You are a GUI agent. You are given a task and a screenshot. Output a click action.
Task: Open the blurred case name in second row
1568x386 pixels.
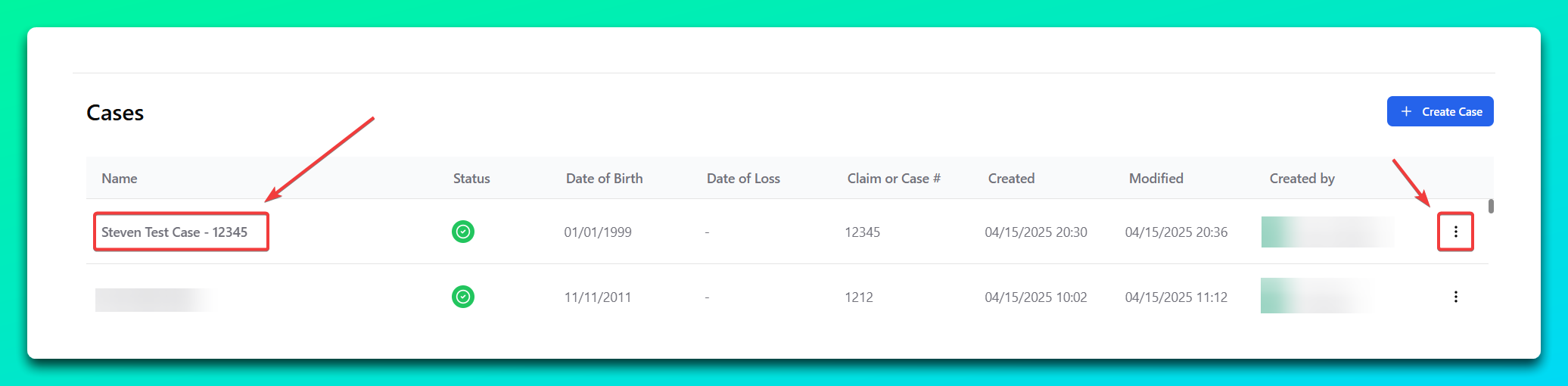point(155,300)
